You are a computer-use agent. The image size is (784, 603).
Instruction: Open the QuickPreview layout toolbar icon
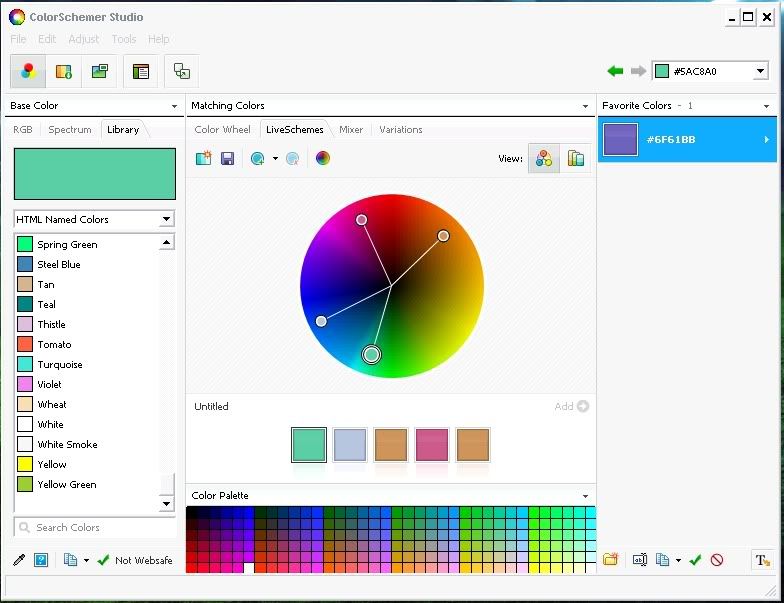point(140,72)
